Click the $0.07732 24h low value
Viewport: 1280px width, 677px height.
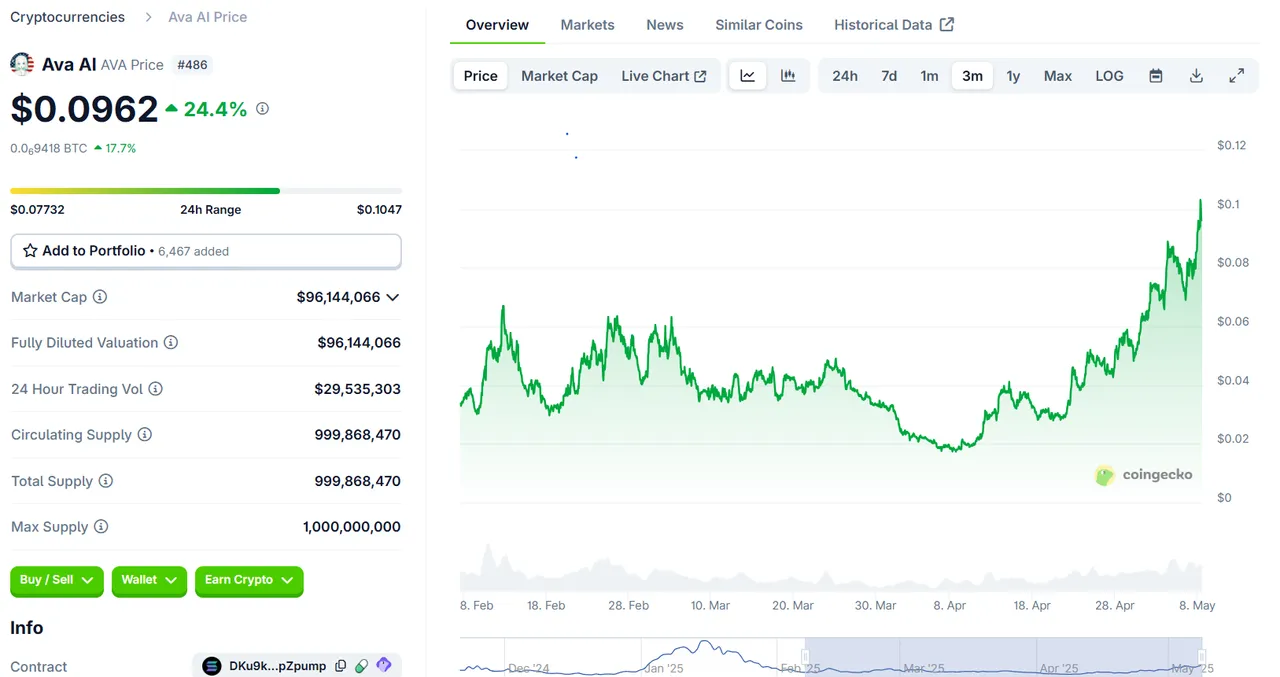pos(37,210)
